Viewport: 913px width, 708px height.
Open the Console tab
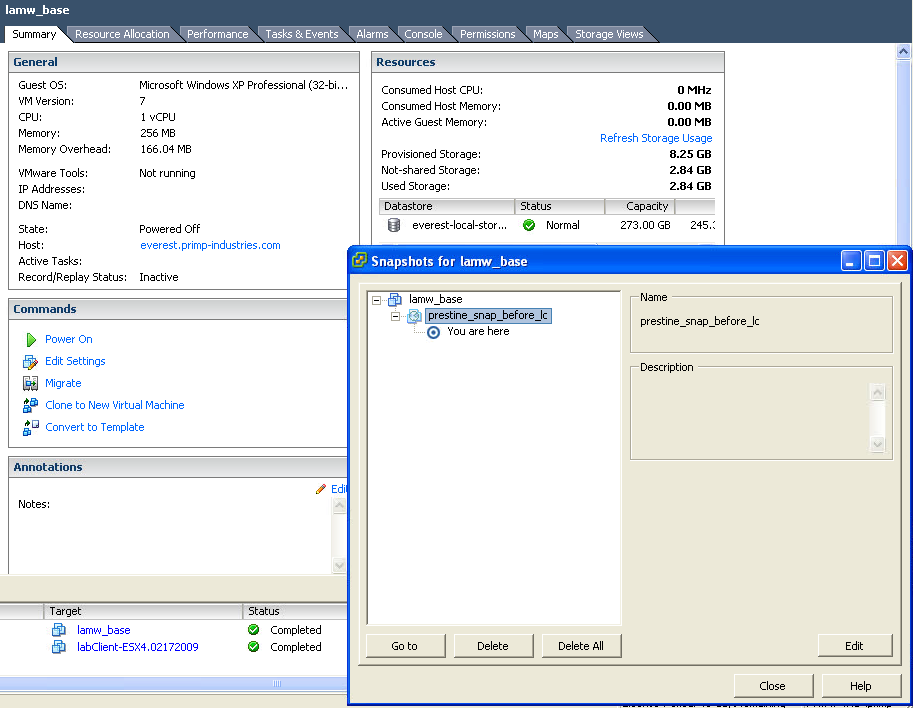tap(423, 34)
